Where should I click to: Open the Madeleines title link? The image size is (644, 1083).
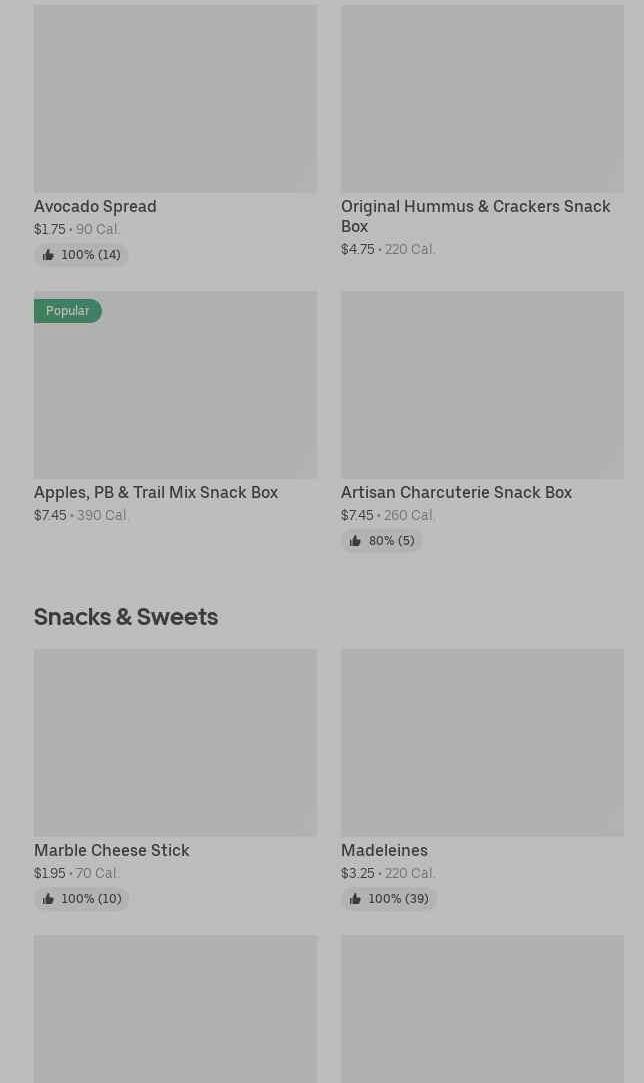pos(384,850)
